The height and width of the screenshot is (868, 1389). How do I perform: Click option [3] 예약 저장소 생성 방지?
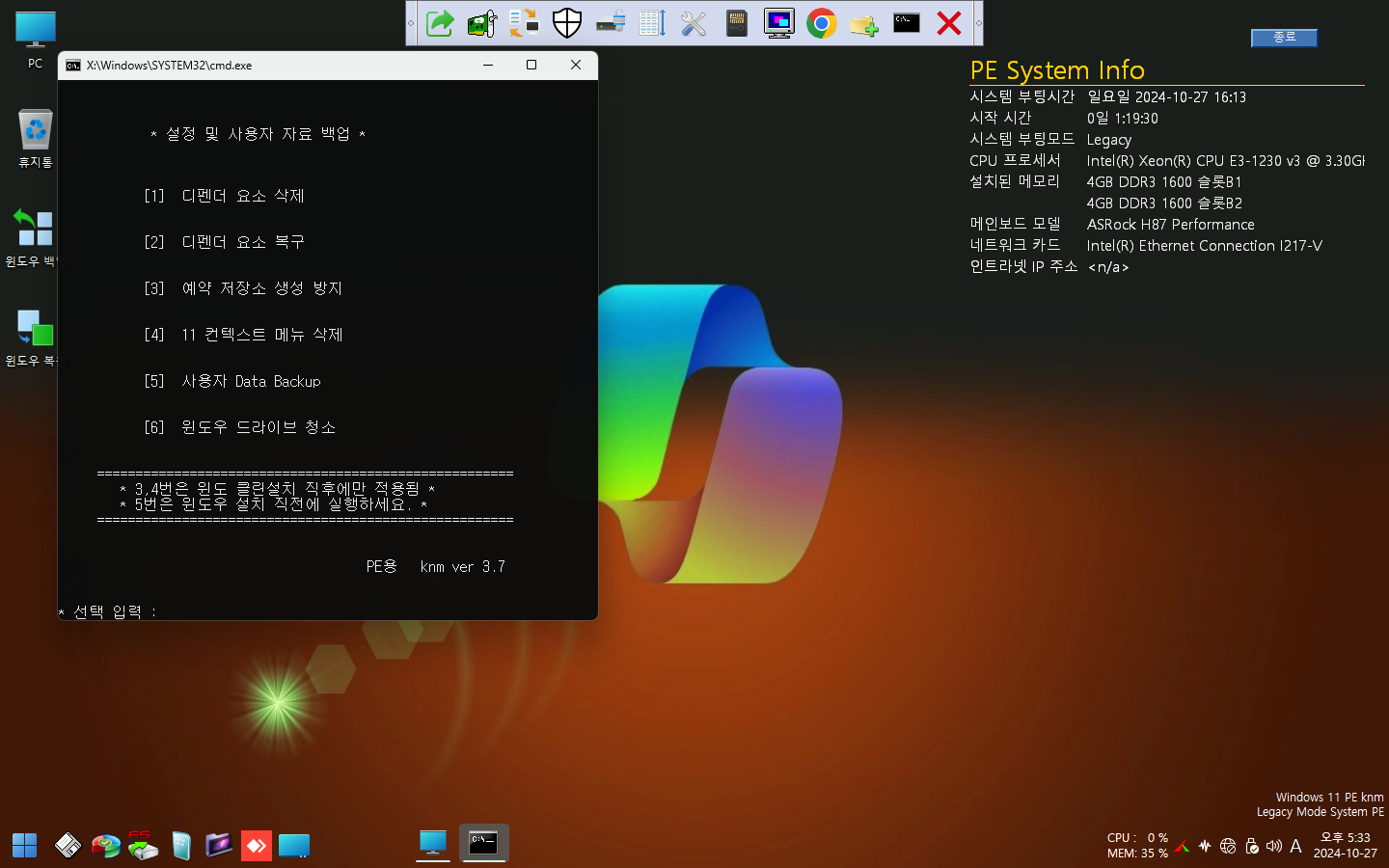pyautogui.click(x=243, y=288)
